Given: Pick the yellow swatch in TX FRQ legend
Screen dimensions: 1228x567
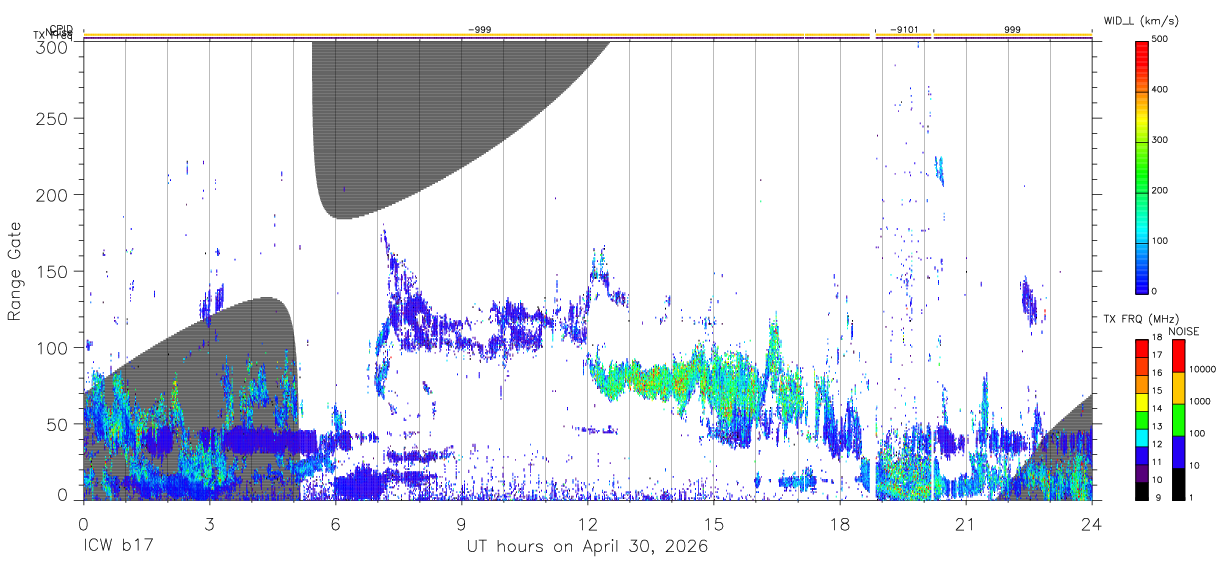Looking at the screenshot, I should pyautogui.click(x=1141, y=404).
